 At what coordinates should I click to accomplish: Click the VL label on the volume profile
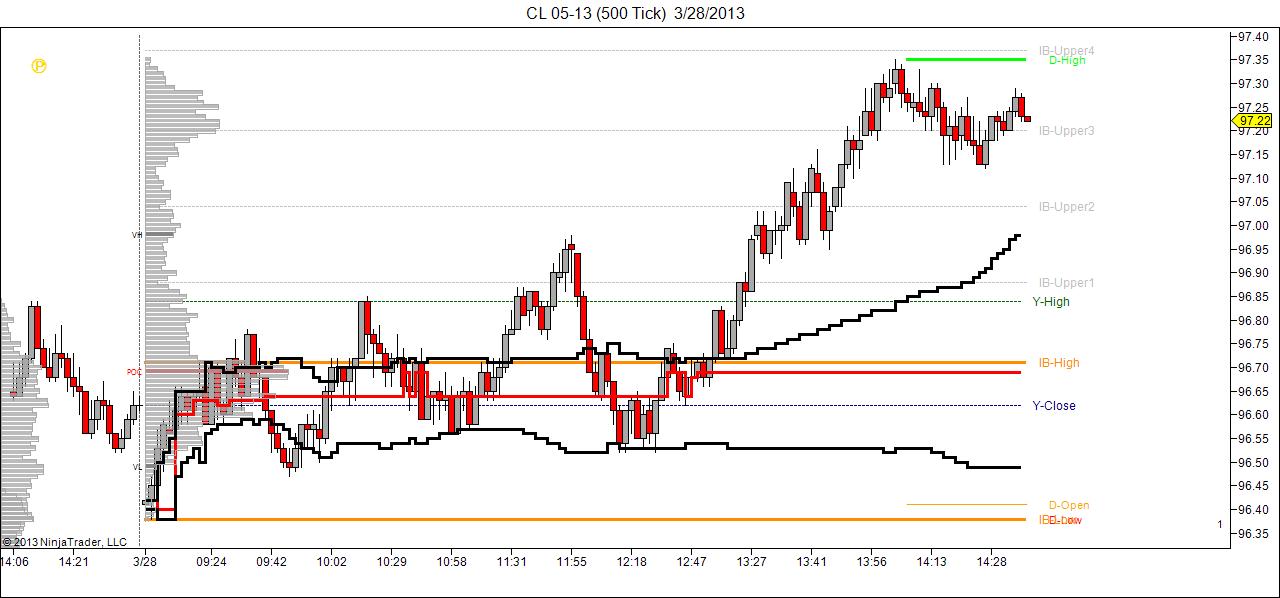(x=137, y=467)
